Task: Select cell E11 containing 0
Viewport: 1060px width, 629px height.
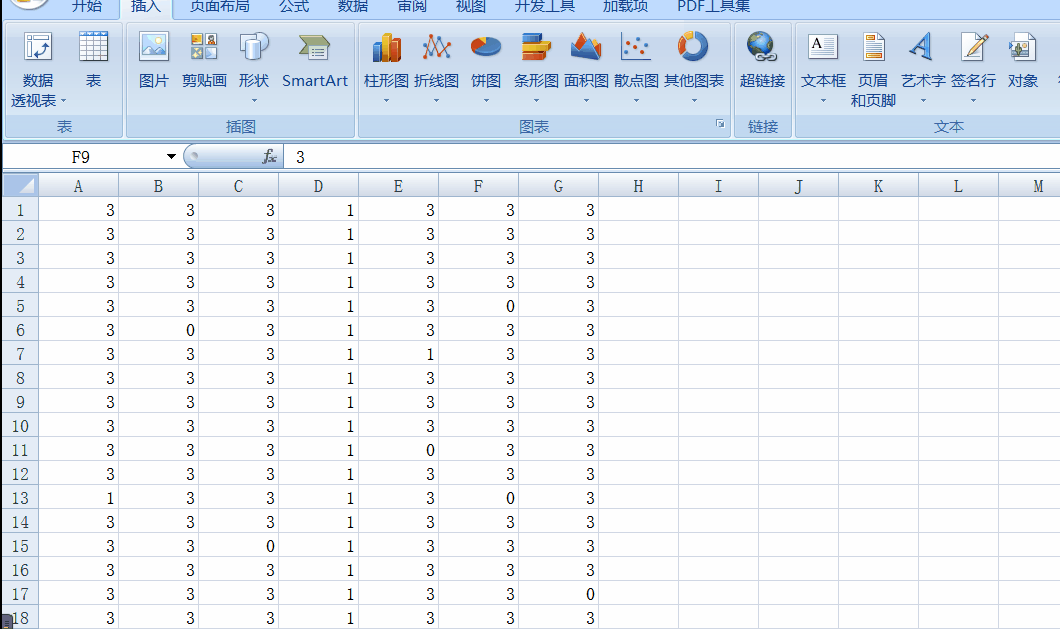Action: coord(398,450)
